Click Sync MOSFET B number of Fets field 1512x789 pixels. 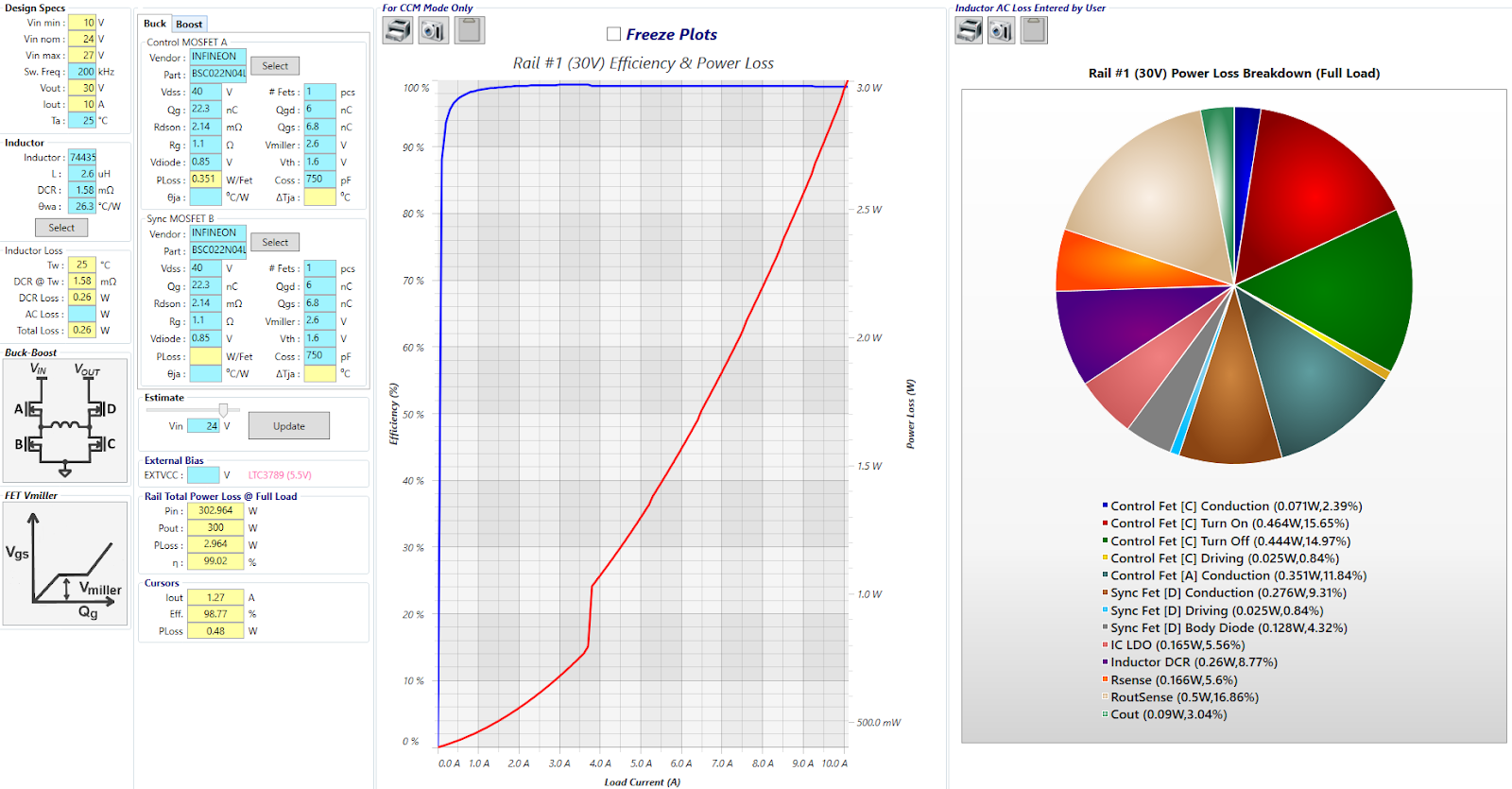click(x=319, y=268)
